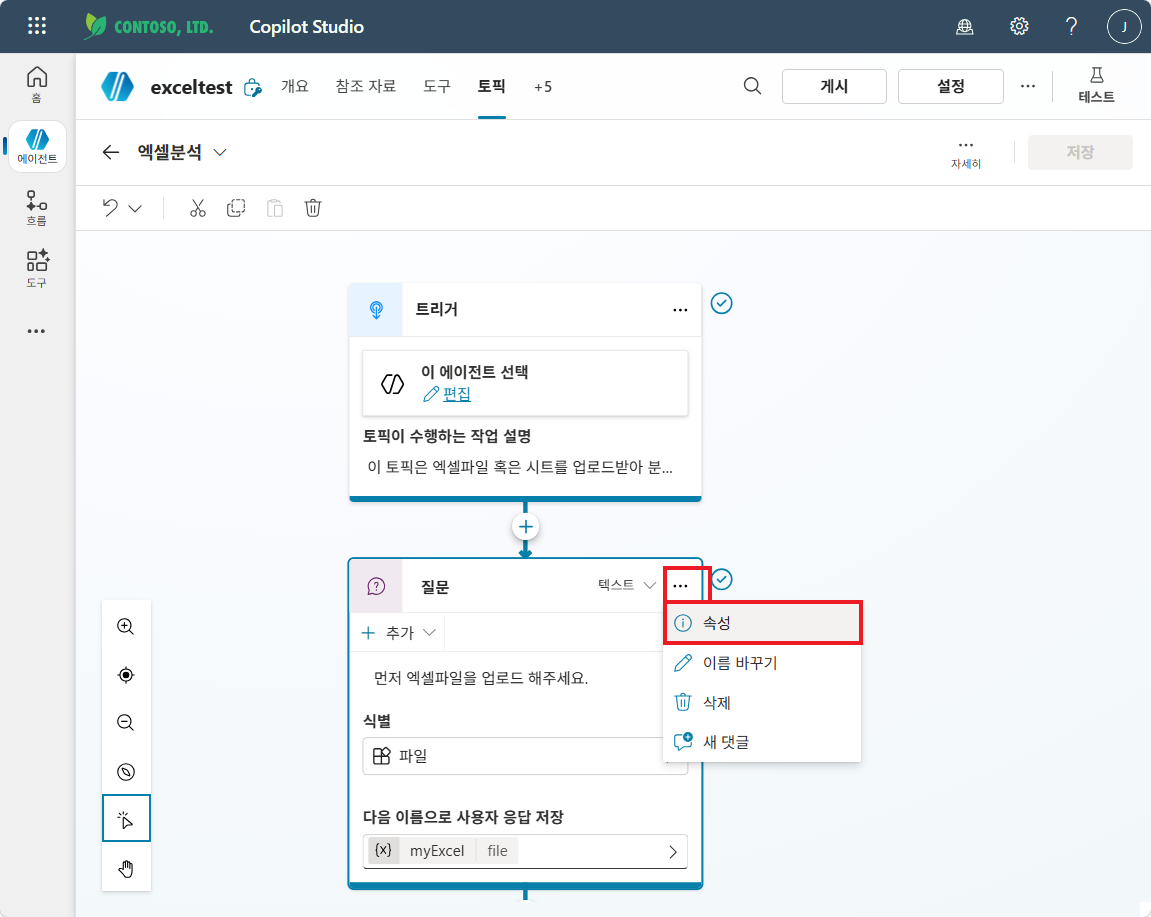Click the 자세히 more options button
This screenshot has width=1151, height=917.
[966, 153]
